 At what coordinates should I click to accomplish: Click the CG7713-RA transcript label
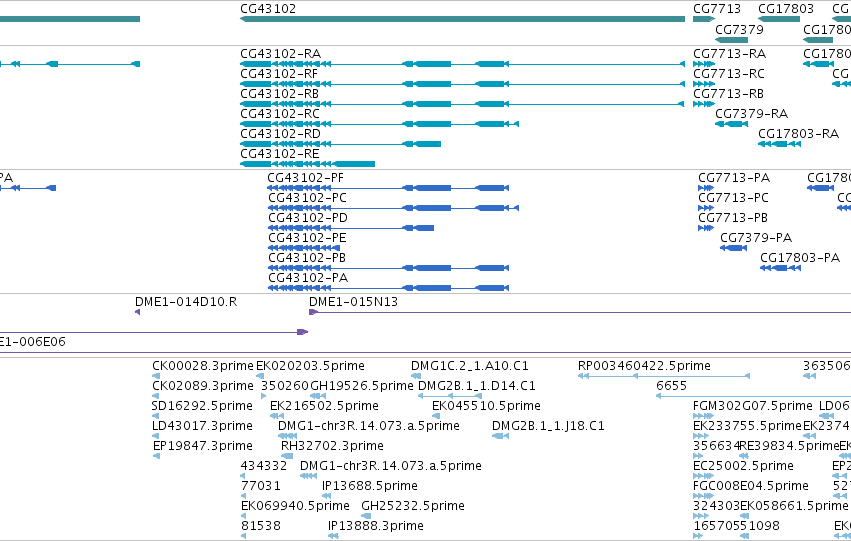[x=729, y=54]
